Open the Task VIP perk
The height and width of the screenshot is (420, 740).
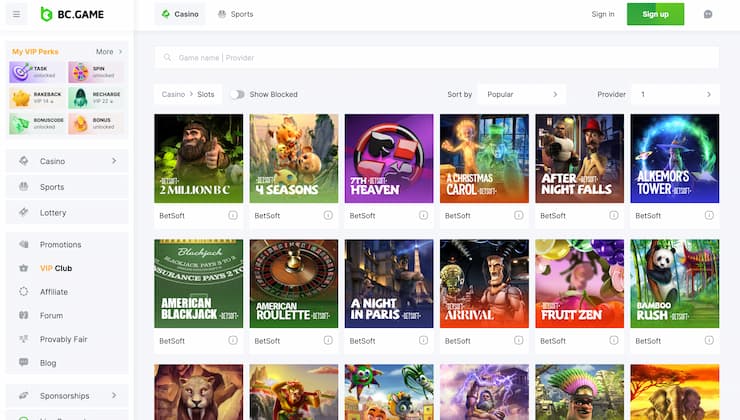(37, 72)
